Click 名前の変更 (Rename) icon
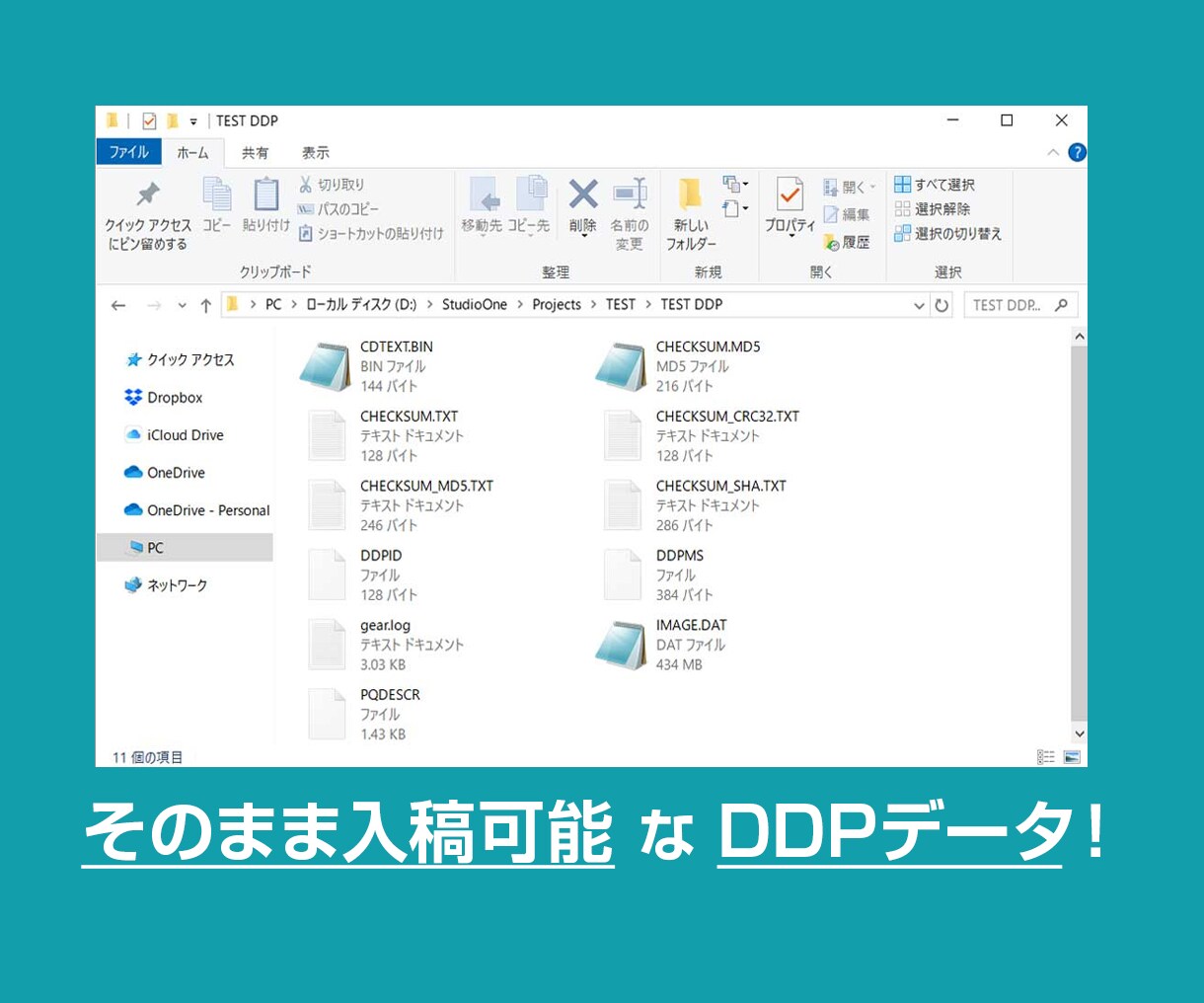Image resolution: width=1204 pixels, height=1003 pixels. point(630,193)
